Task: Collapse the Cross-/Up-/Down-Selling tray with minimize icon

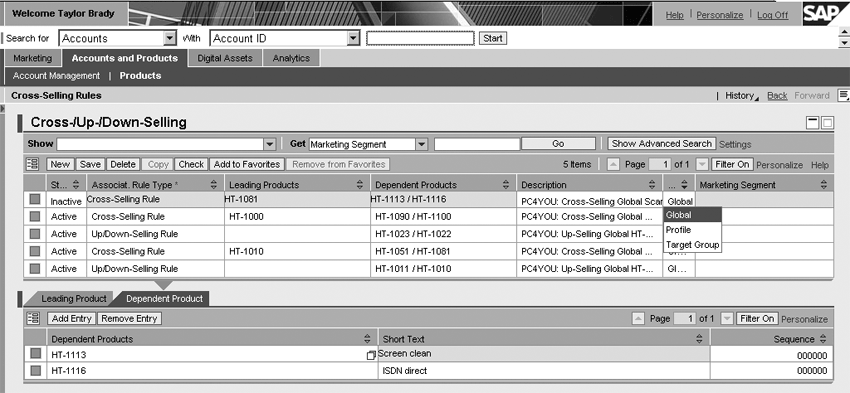Action: tap(813, 123)
